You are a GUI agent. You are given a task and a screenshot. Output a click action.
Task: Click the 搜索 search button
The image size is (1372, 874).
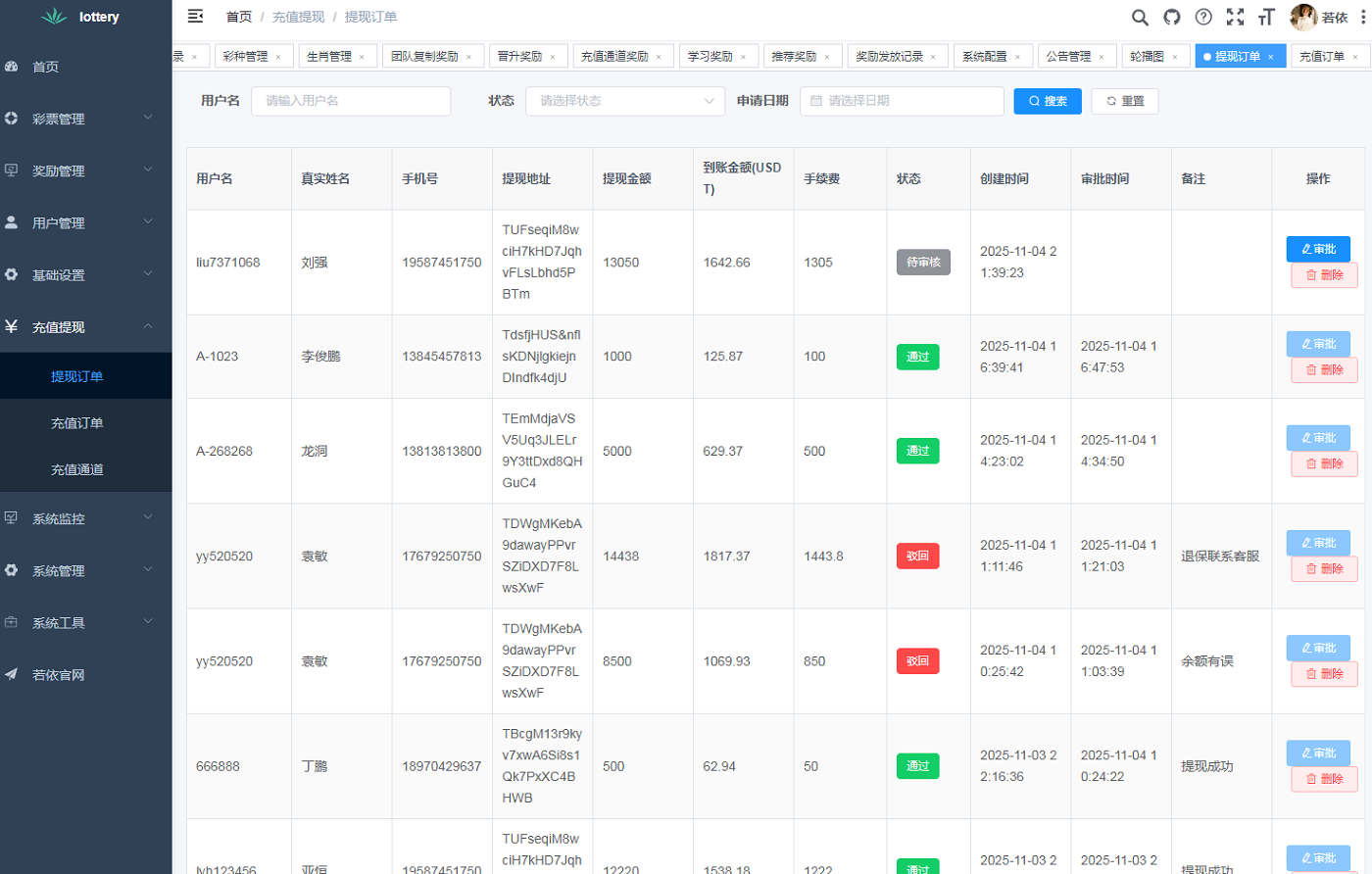click(1048, 101)
